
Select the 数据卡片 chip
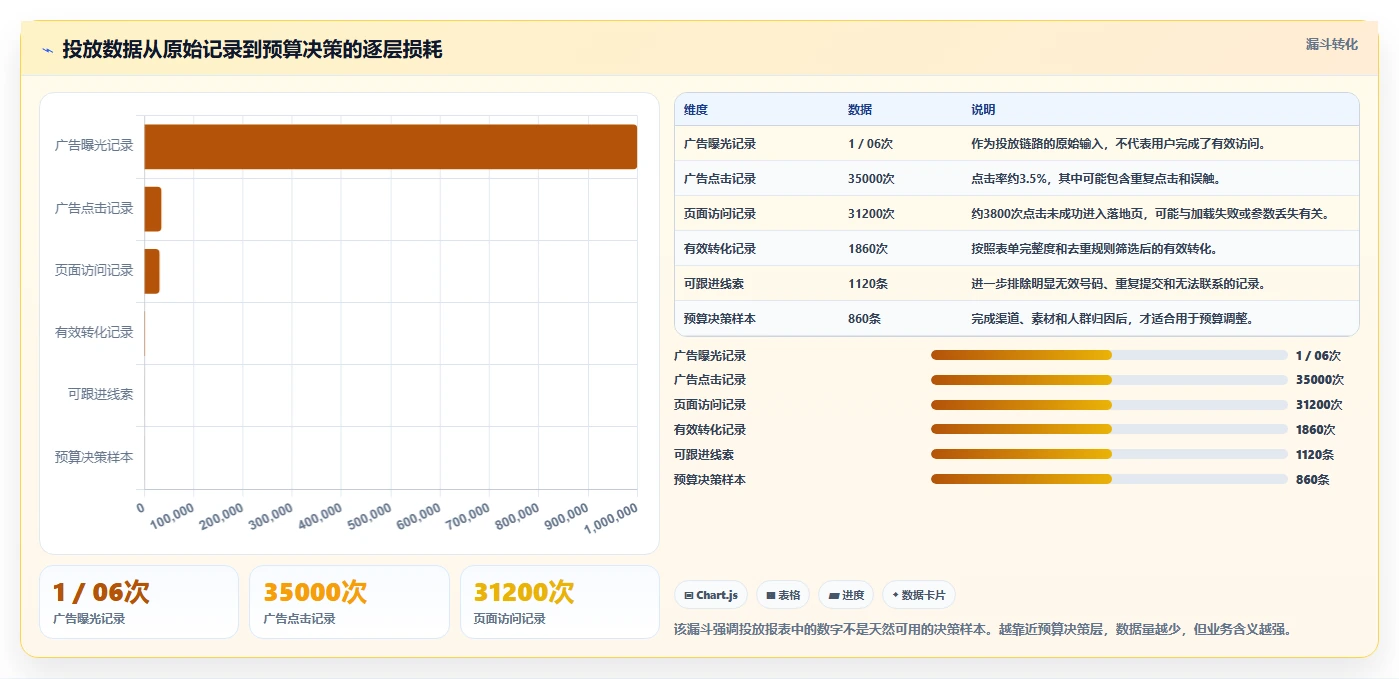pos(918,595)
